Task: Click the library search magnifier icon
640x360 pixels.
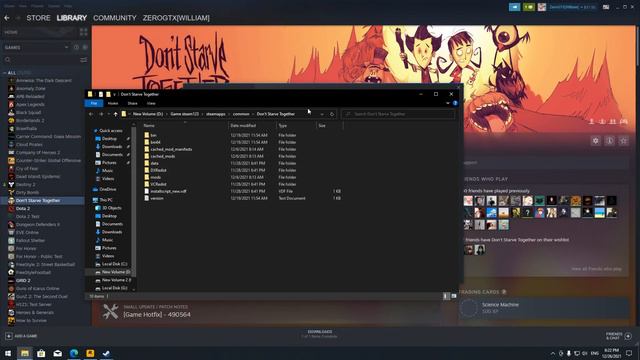Action: coord(8,60)
